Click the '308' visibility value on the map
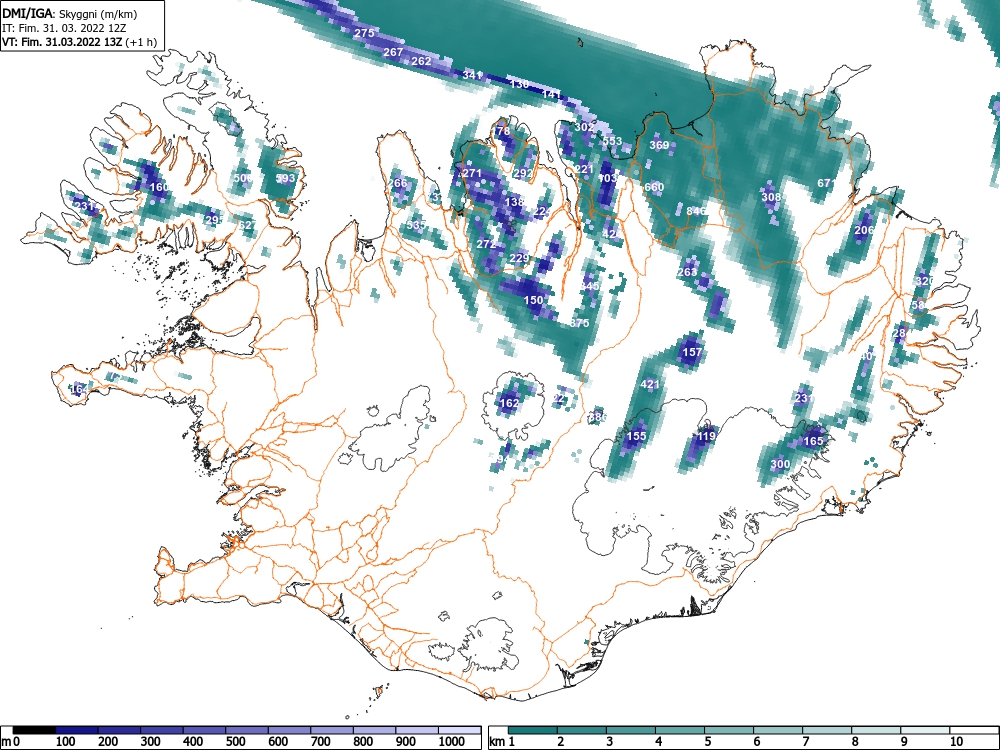 point(771,197)
